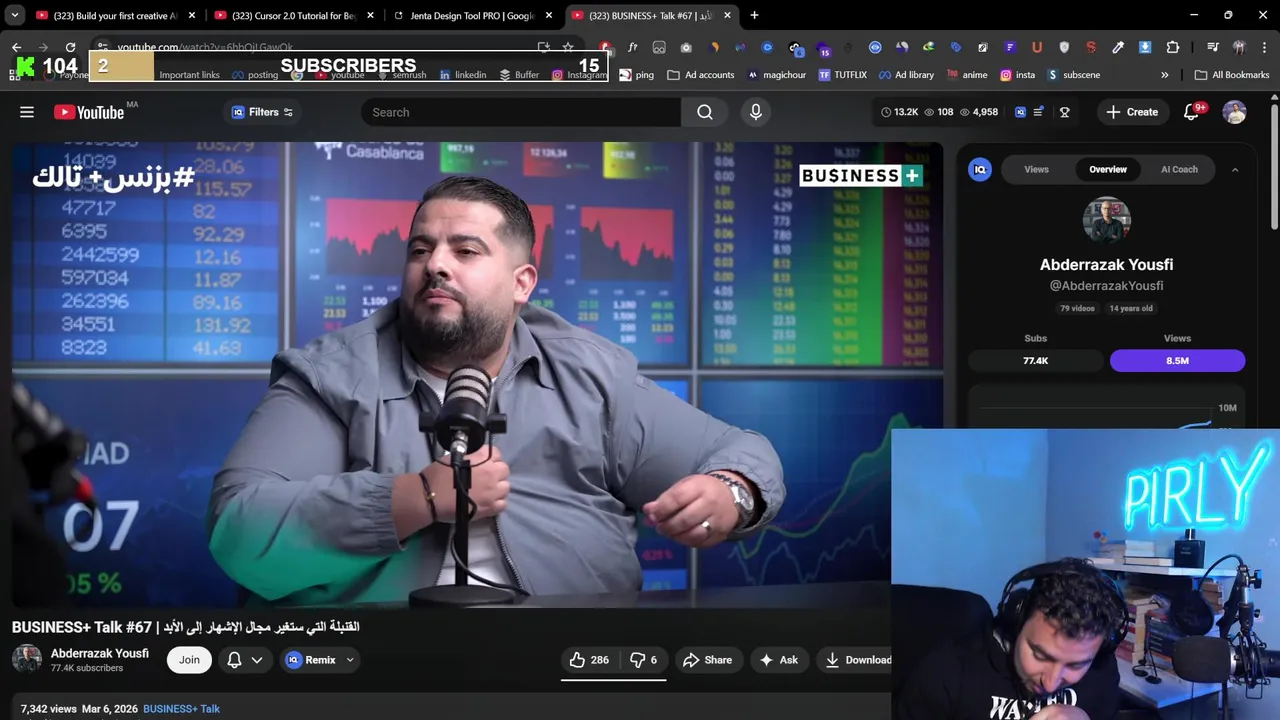
Task: Bookmark this page with the star
Action: click(568, 47)
